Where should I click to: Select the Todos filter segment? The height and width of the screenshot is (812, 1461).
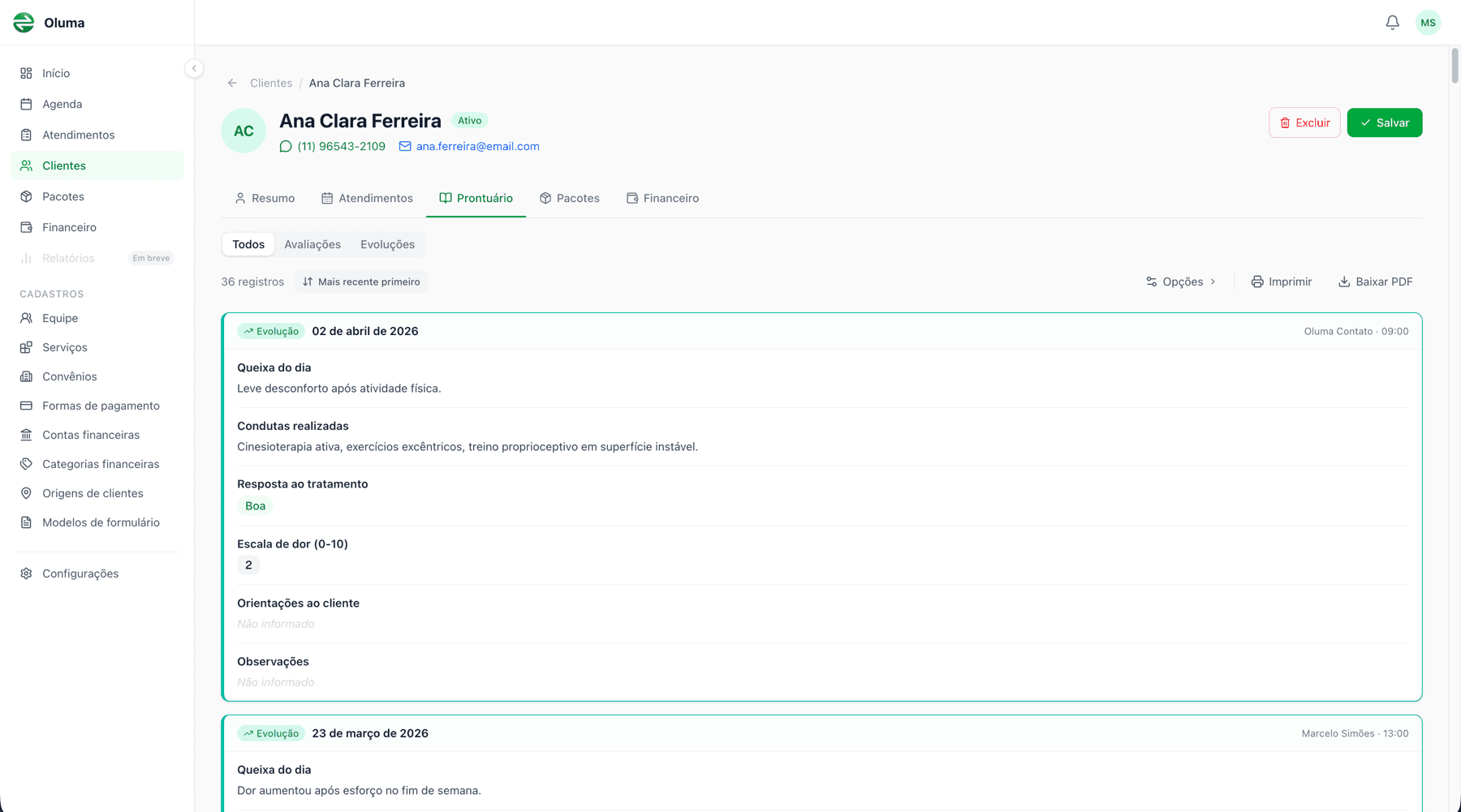click(x=248, y=244)
